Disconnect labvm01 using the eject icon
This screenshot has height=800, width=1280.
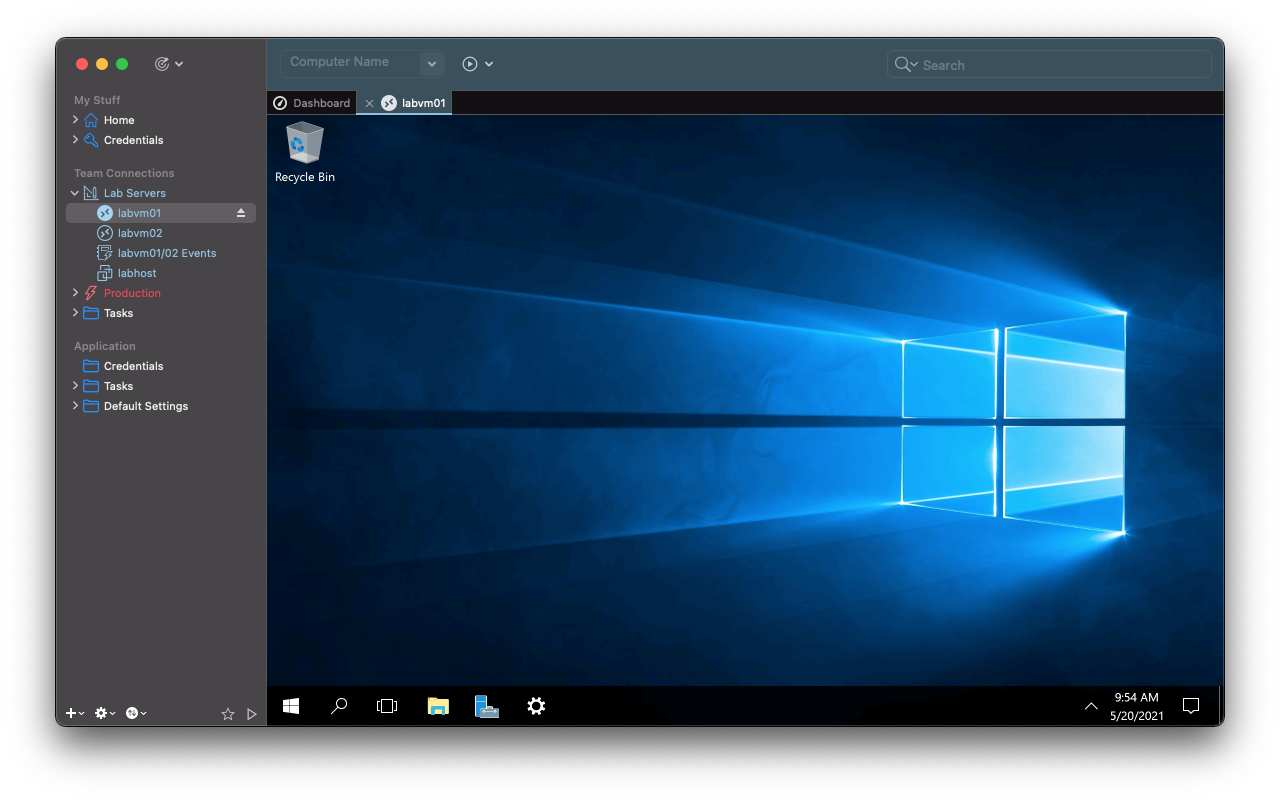coord(241,213)
